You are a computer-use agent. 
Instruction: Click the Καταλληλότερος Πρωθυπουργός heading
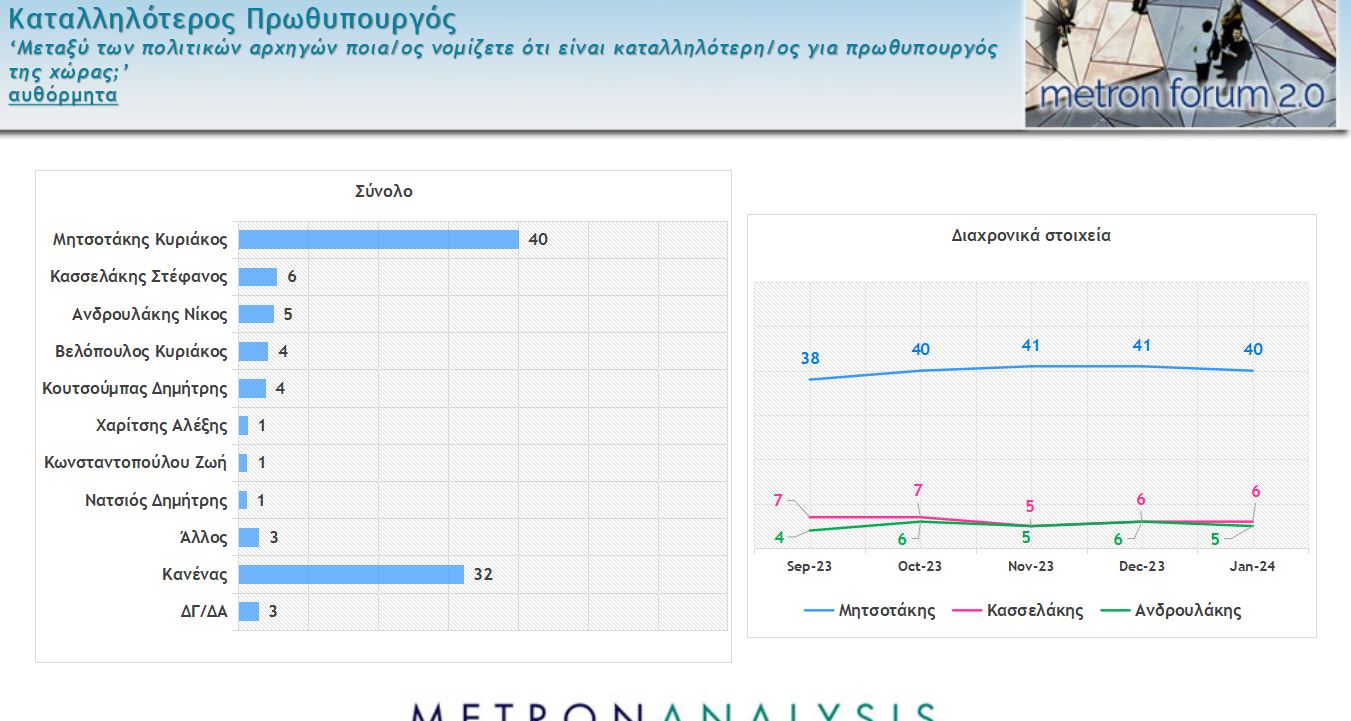tap(232, 19)
